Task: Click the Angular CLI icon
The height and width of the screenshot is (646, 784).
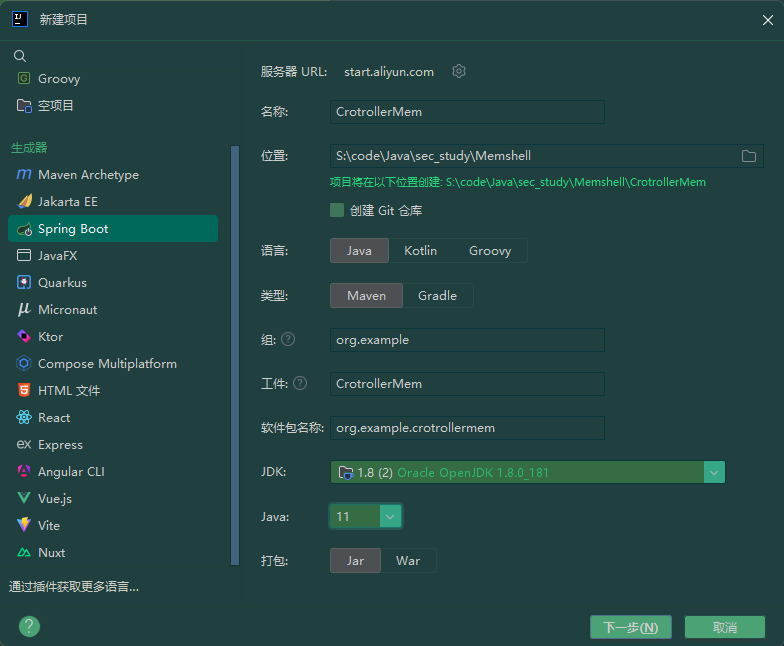Action: [24, 471]
